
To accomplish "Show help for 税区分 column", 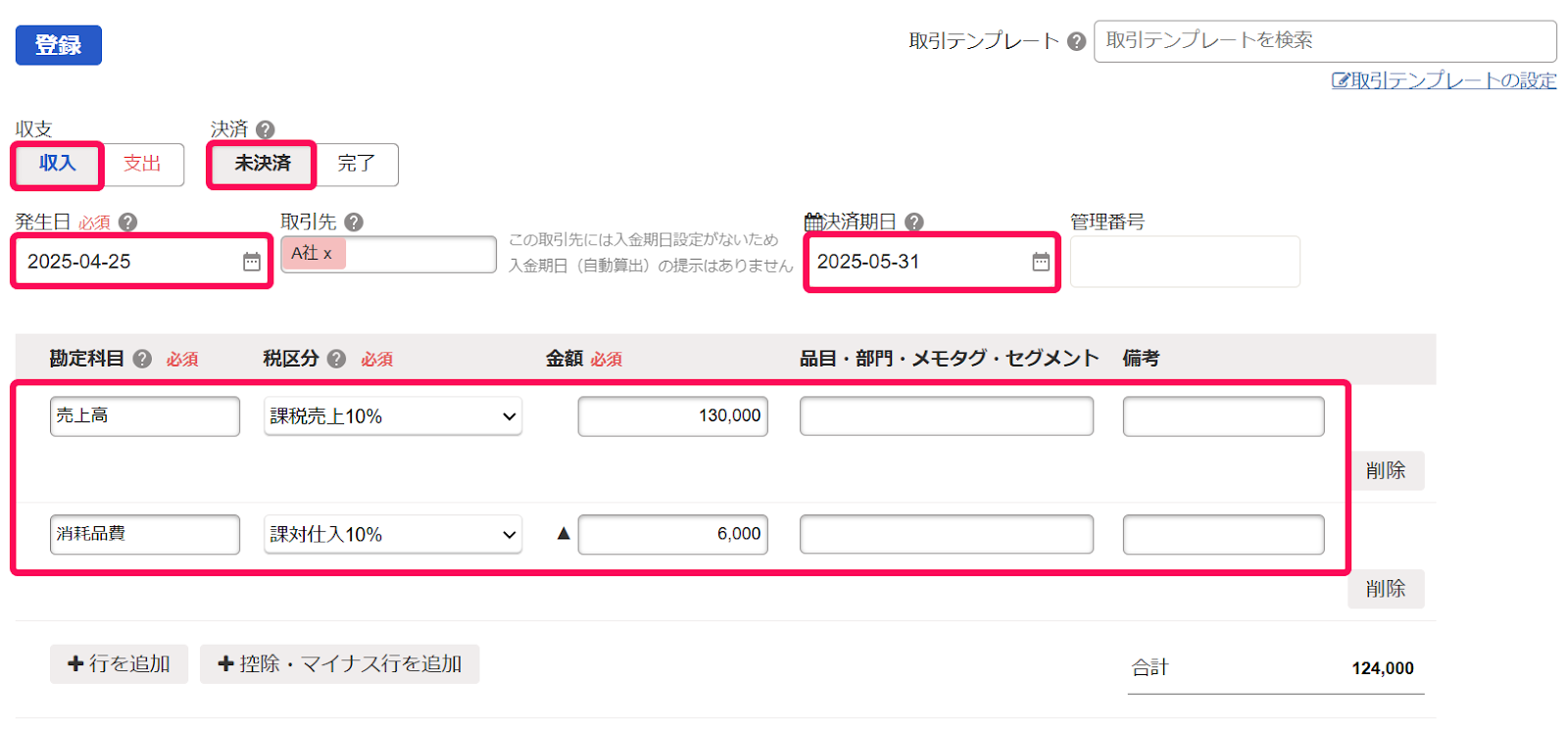I will [336, 359].
